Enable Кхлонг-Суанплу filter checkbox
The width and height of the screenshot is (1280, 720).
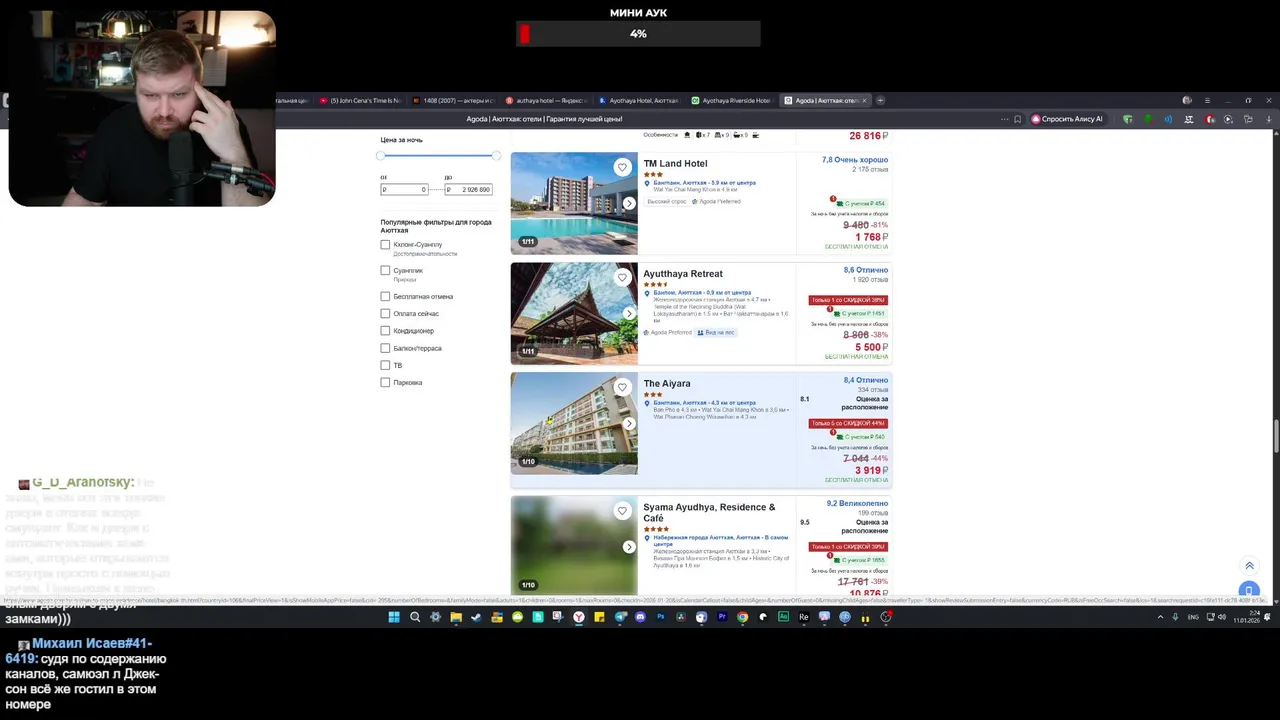[385, 244]
